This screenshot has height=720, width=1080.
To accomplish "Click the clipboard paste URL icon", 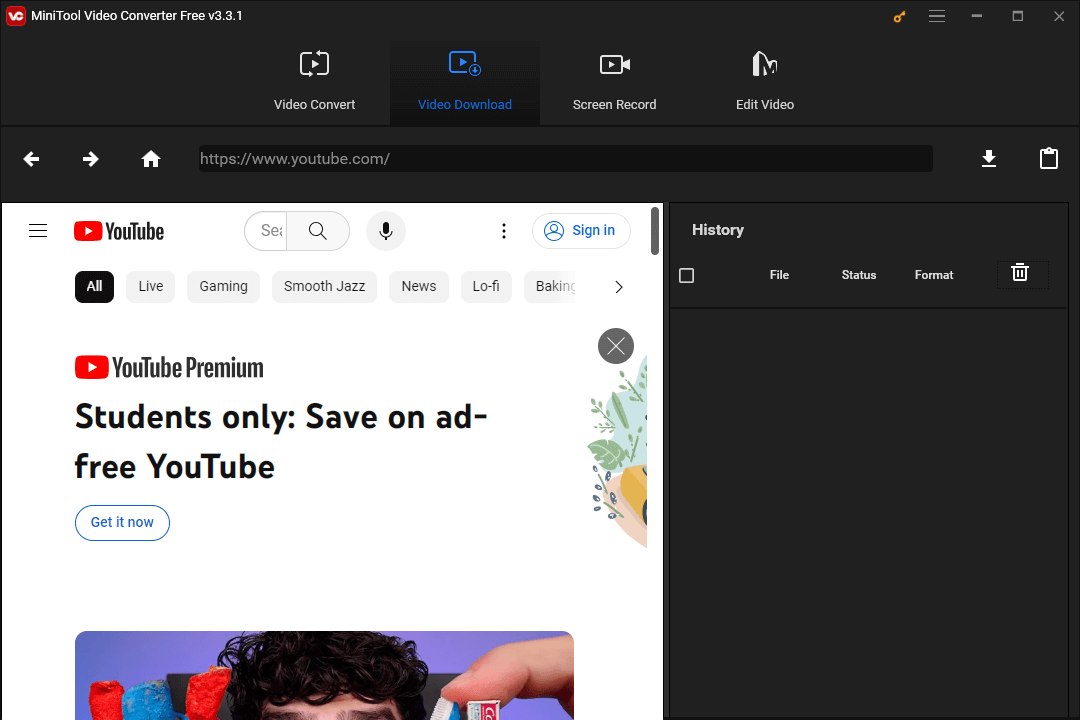I will [1049, 158].
